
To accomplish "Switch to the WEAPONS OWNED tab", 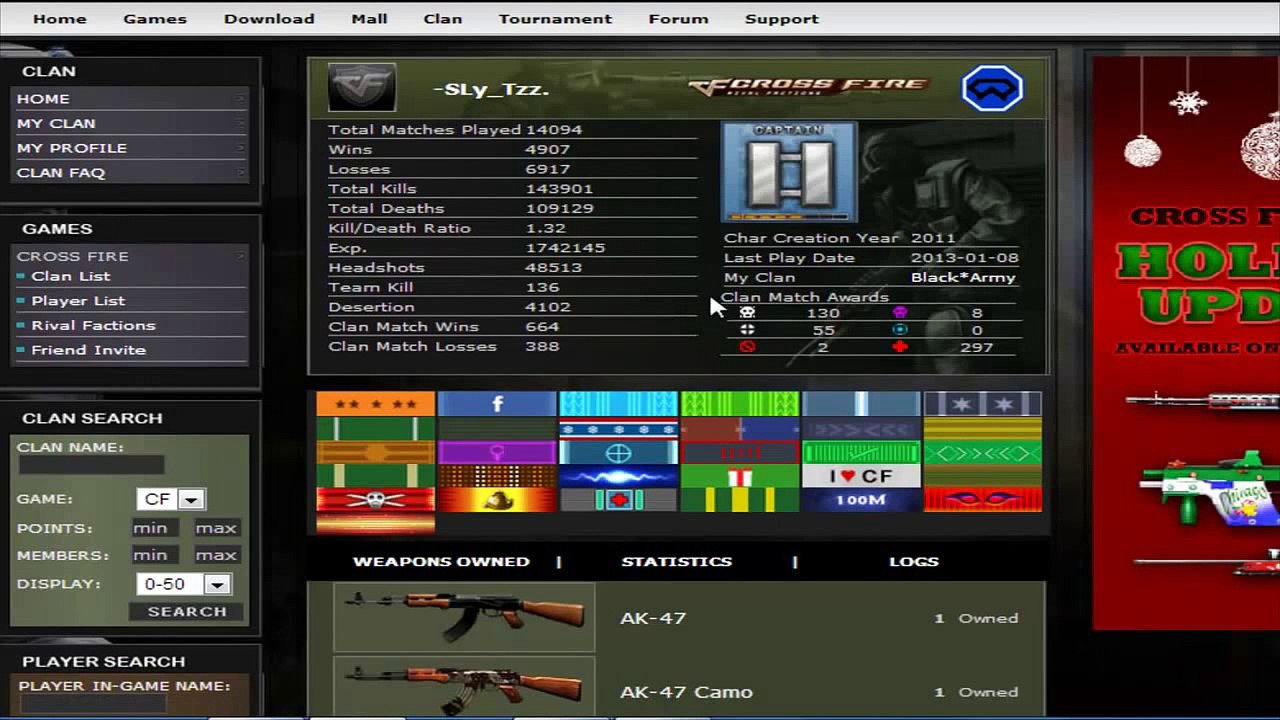I will tap(441, 562).
